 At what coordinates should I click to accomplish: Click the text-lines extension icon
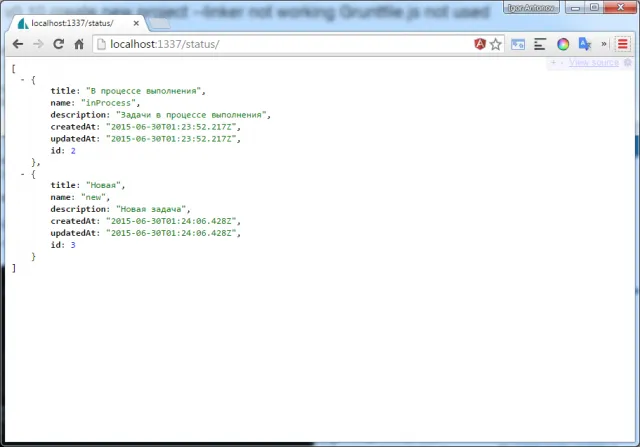[x=540, y=44]
